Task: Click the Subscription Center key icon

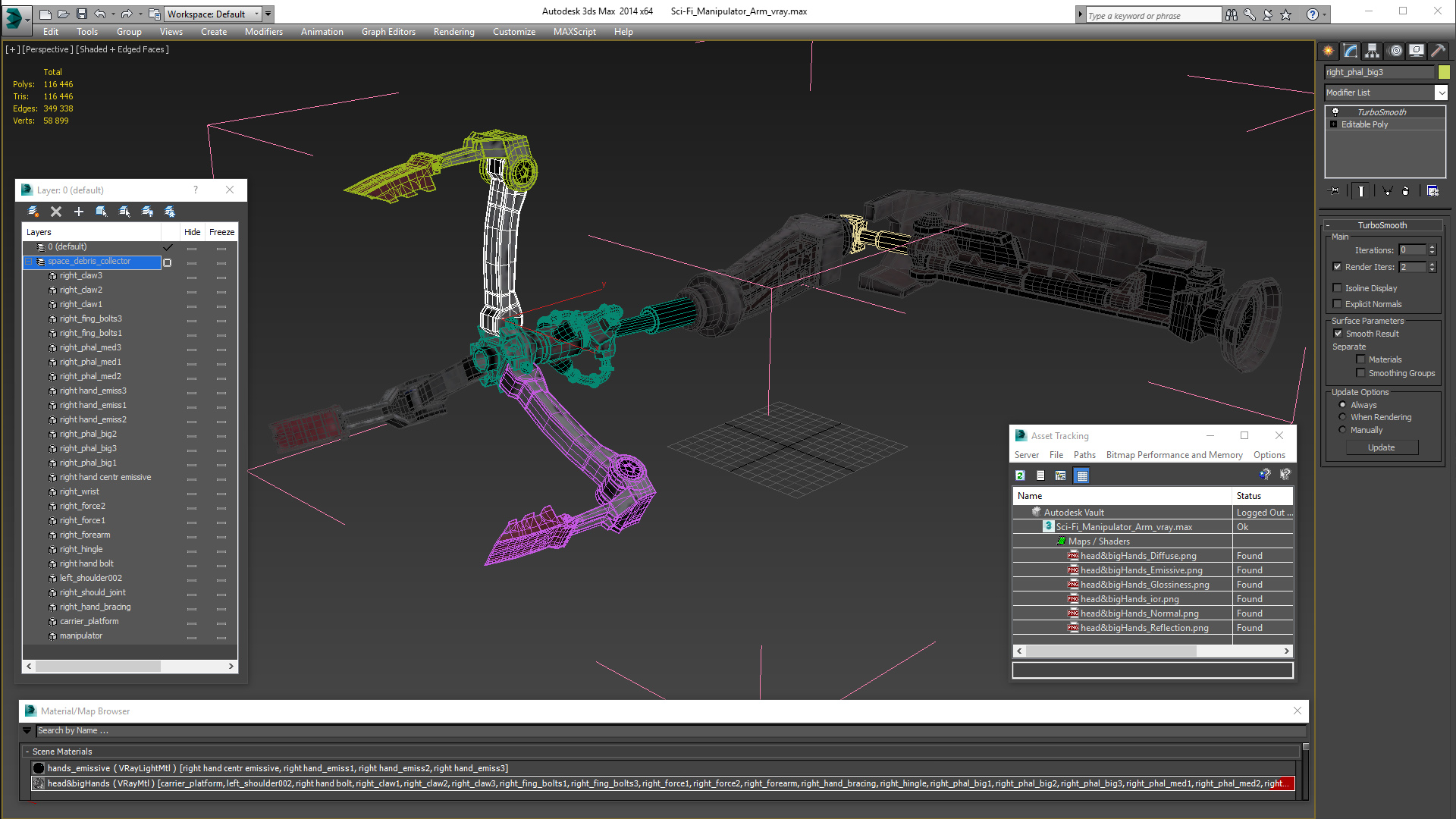Action: [x=1249, y=14]
